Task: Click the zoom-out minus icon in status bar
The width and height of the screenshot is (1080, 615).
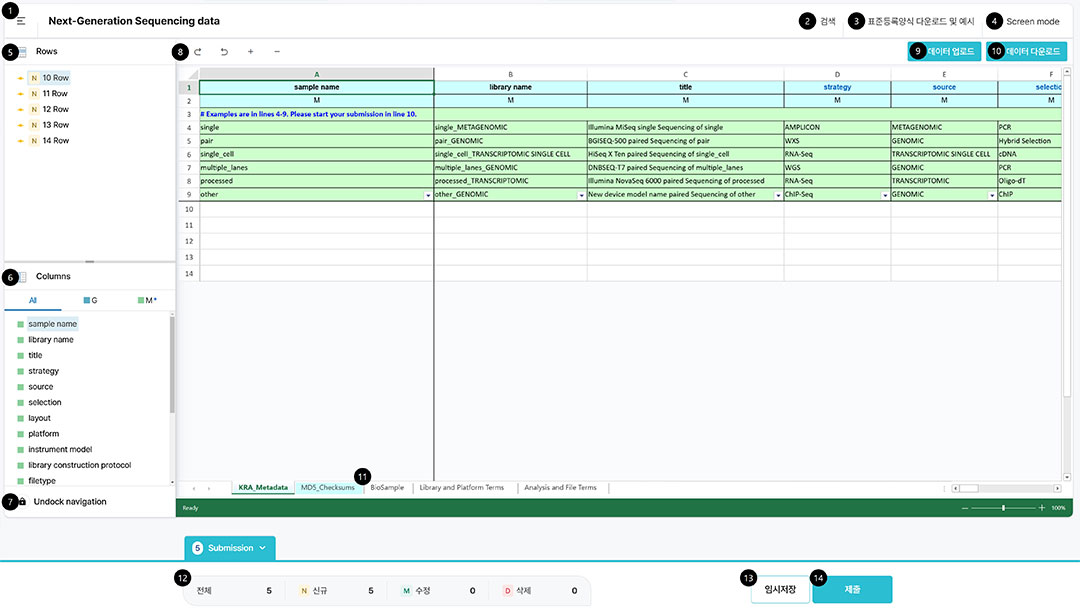Action: click(x=966, y=508)
